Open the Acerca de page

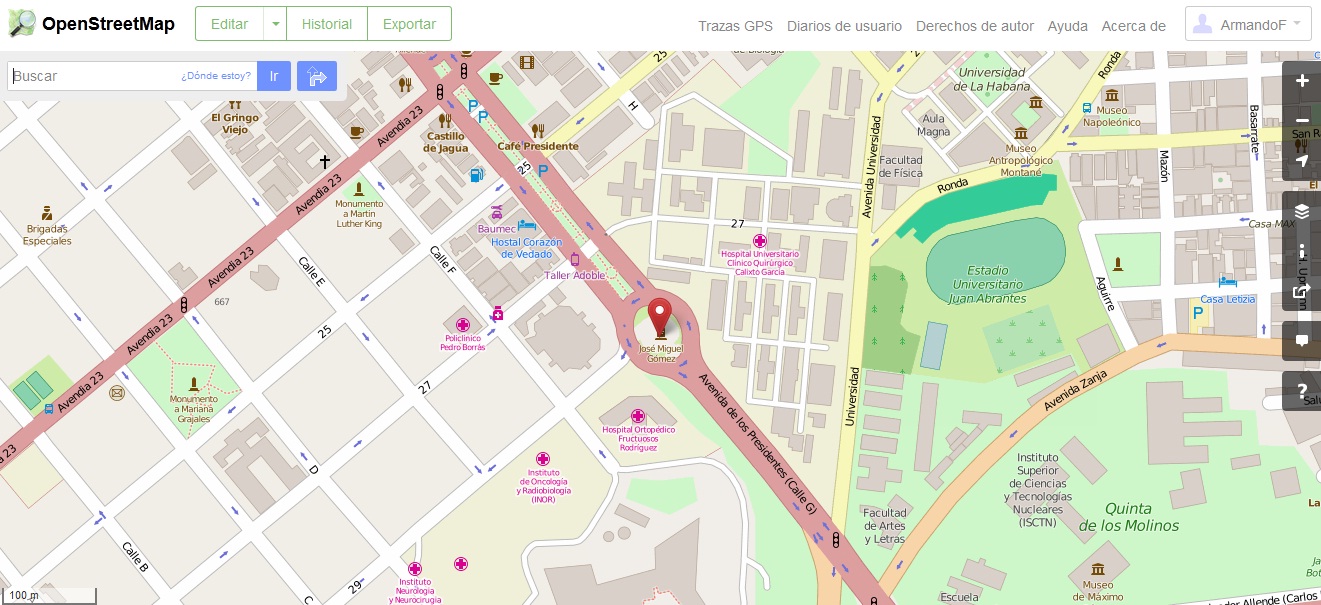1133,26
